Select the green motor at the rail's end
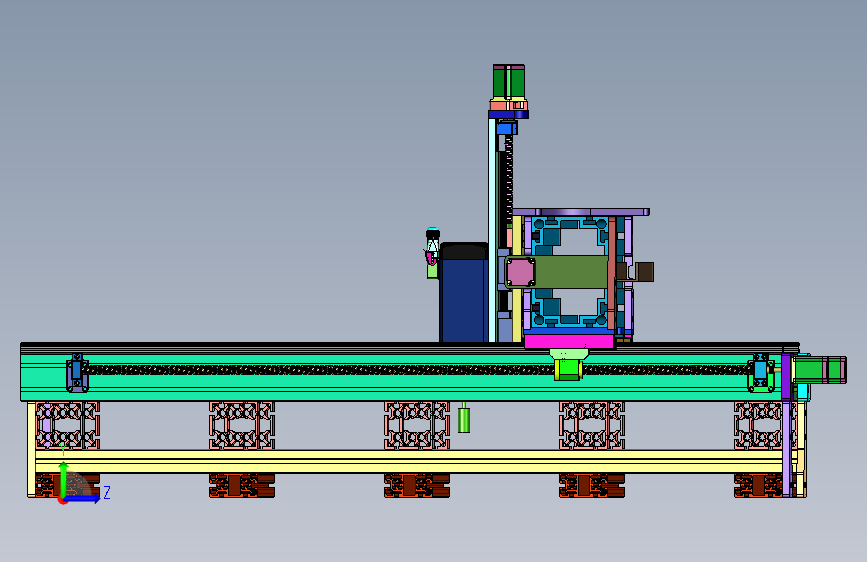 (820, 370)
